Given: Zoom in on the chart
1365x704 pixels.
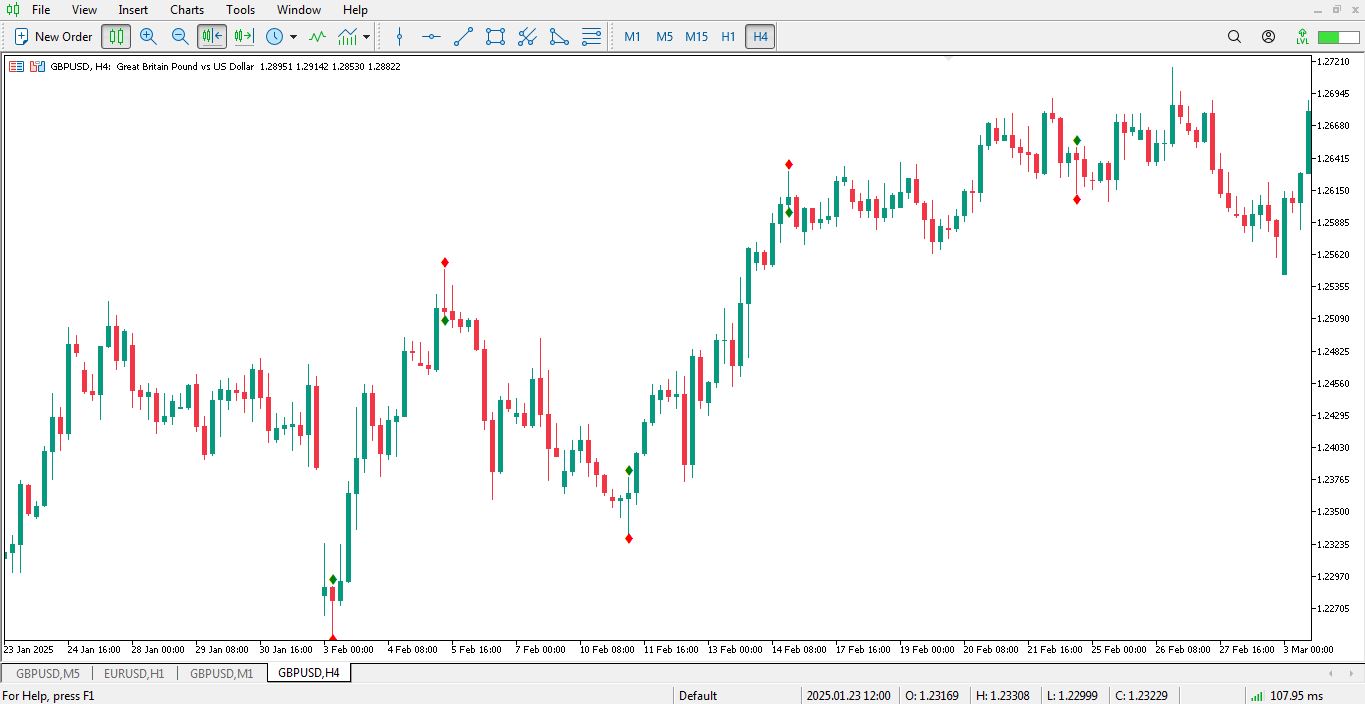Looking at the screenshot, I should [148, 37].
